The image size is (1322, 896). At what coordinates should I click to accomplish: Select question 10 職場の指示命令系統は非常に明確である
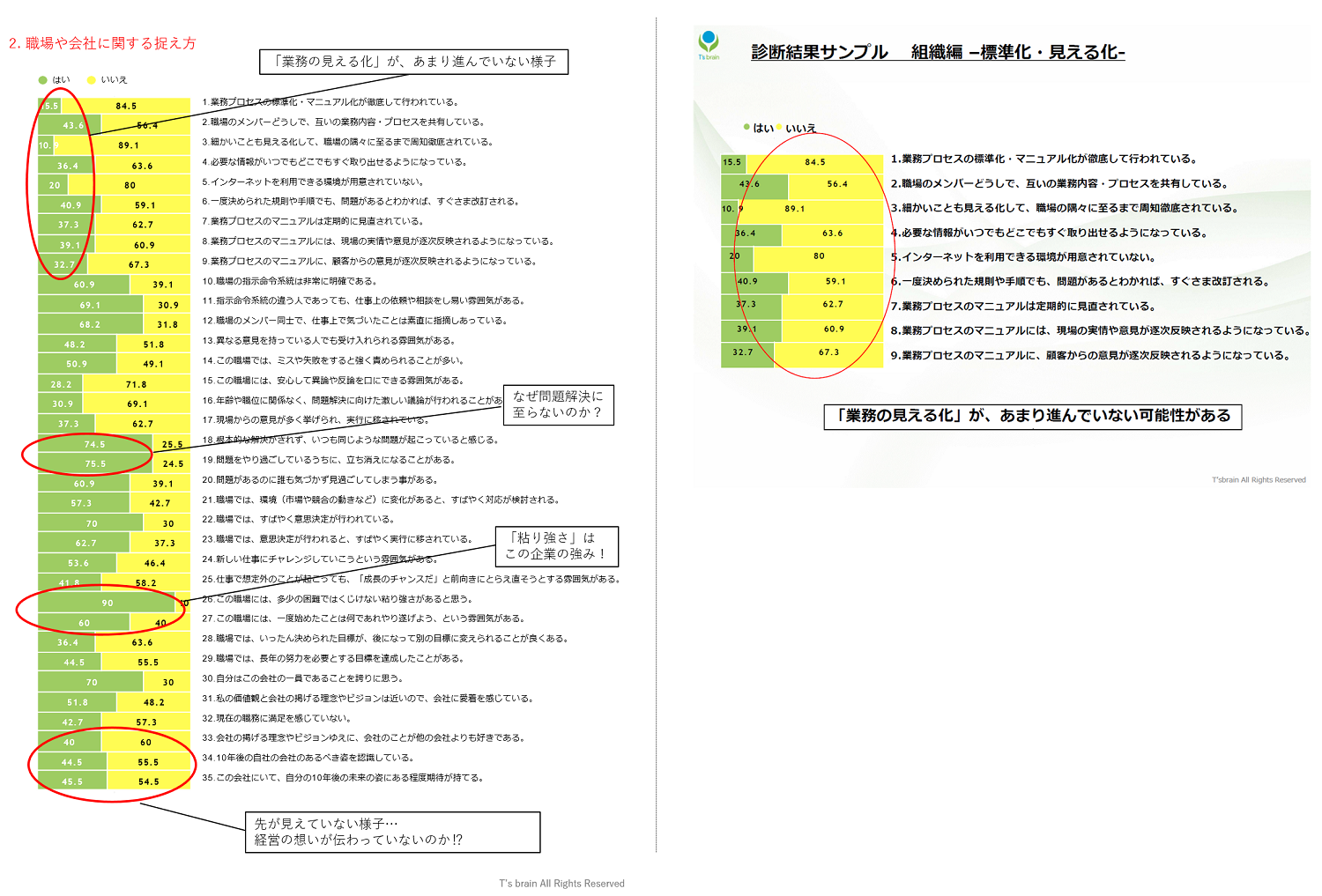tap(289, 281)
